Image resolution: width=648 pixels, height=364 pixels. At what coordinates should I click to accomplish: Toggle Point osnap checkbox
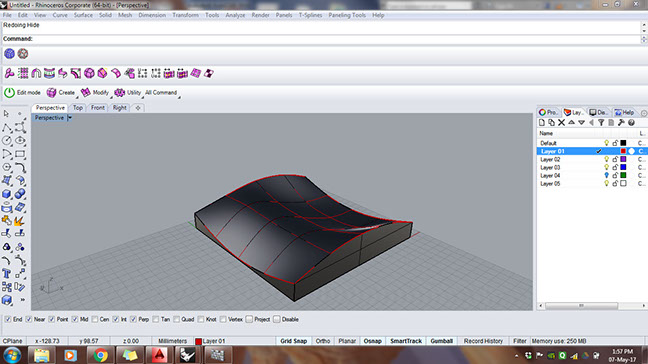(52, 319)
